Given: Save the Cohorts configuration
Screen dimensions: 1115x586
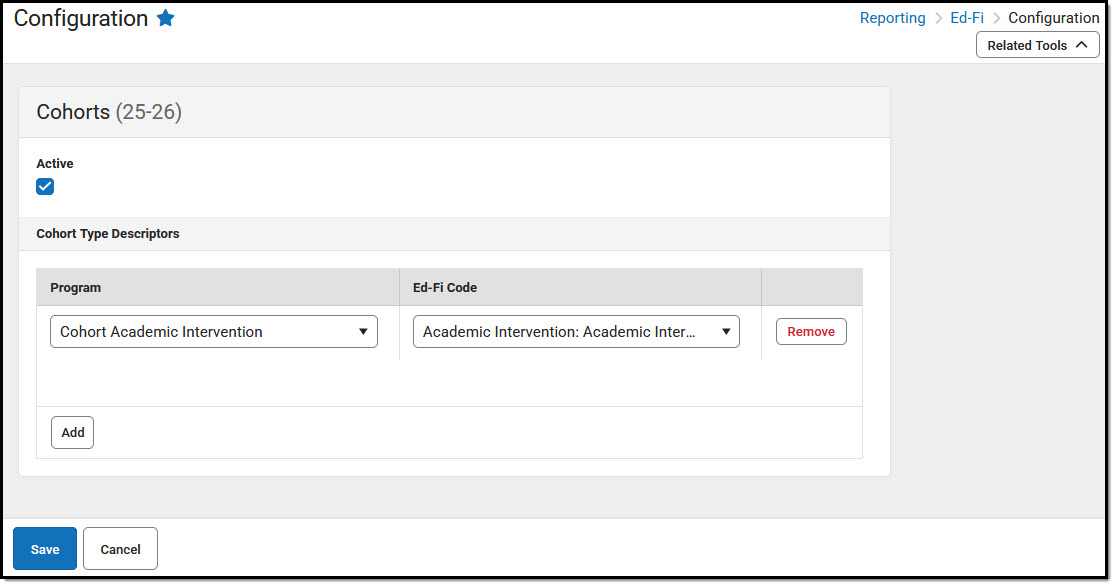Looking at the screenshot, I should pos(45,549).
